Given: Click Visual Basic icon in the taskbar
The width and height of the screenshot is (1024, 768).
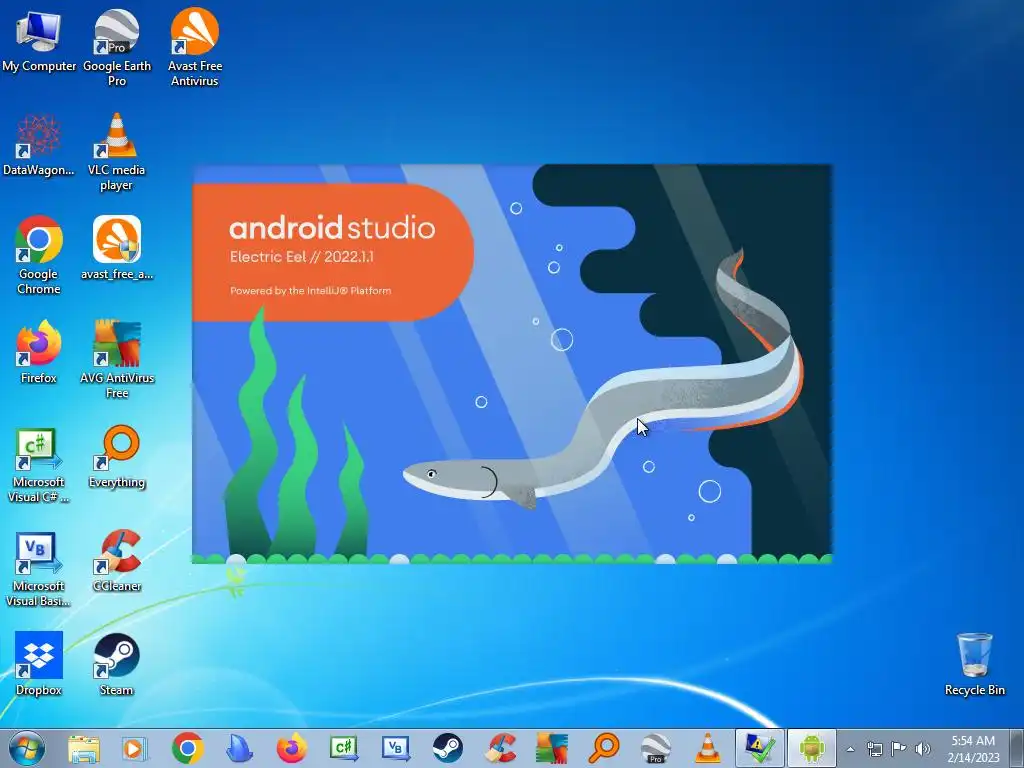Looking at the screenshot, I should click(396, 748).
